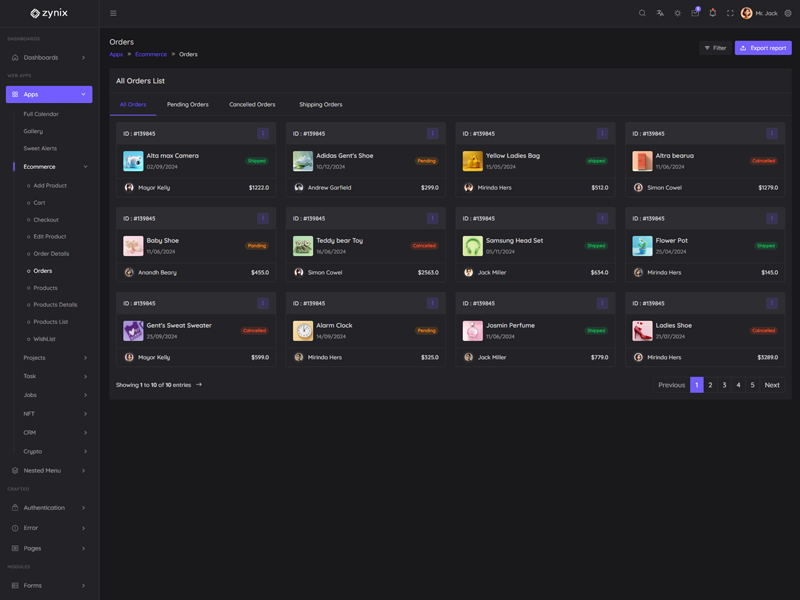Screen dimensions: 800x600
Task: Click the hamburger menu icon
Action: (x=113, y=13)
